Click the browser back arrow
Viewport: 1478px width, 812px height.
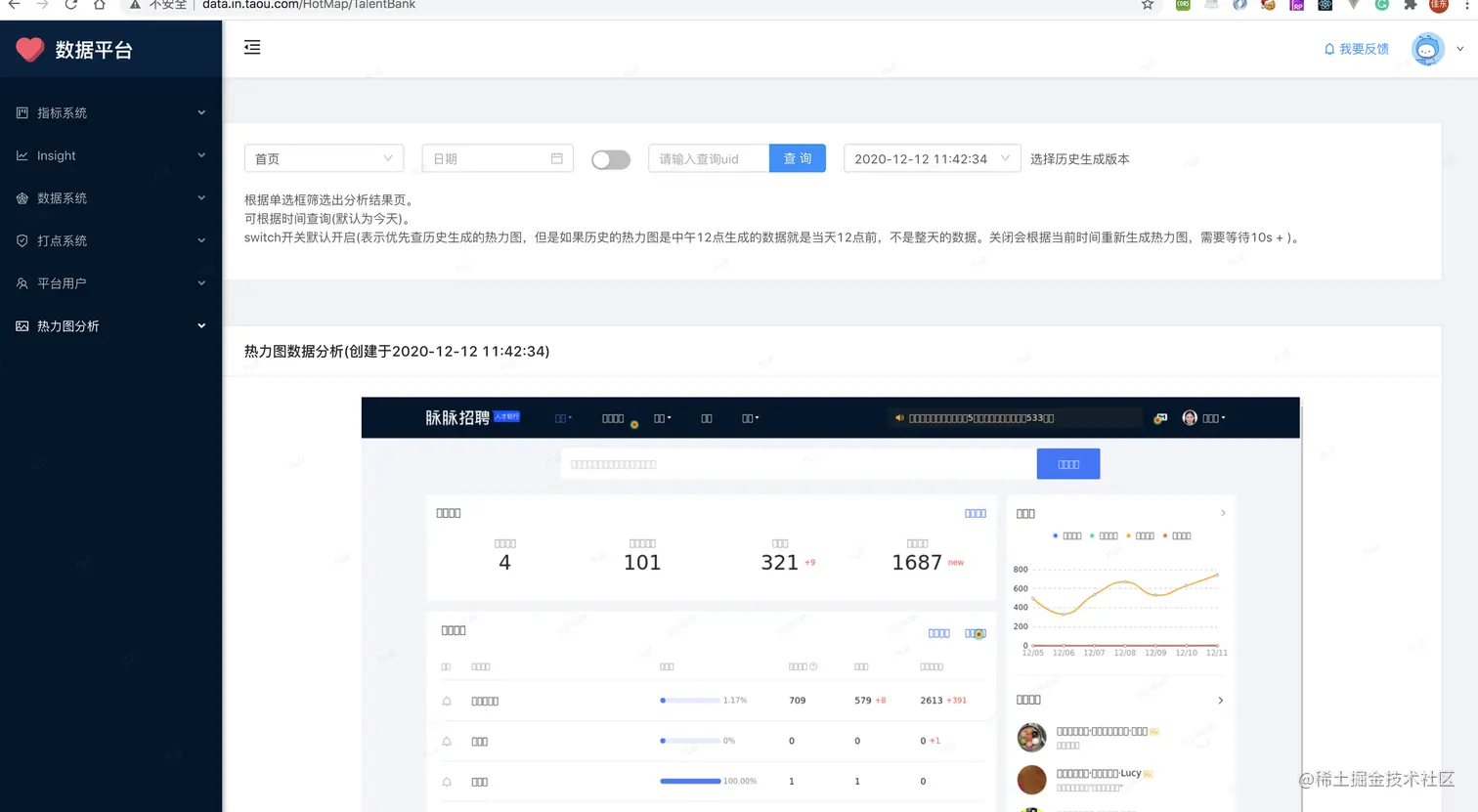(x=14, y=5)
